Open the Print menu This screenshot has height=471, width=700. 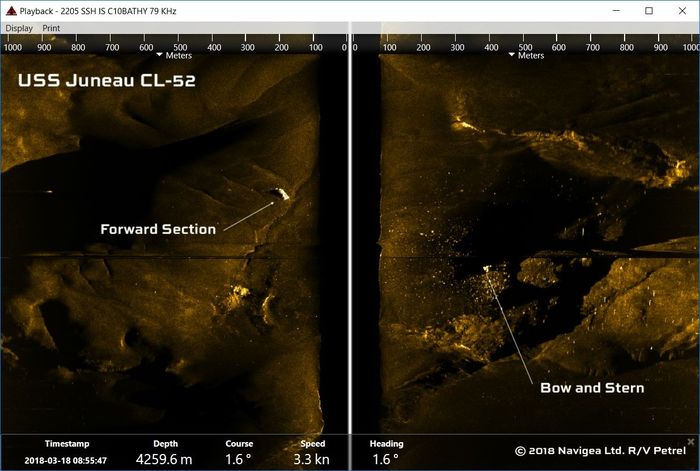(x=51, y=28)
